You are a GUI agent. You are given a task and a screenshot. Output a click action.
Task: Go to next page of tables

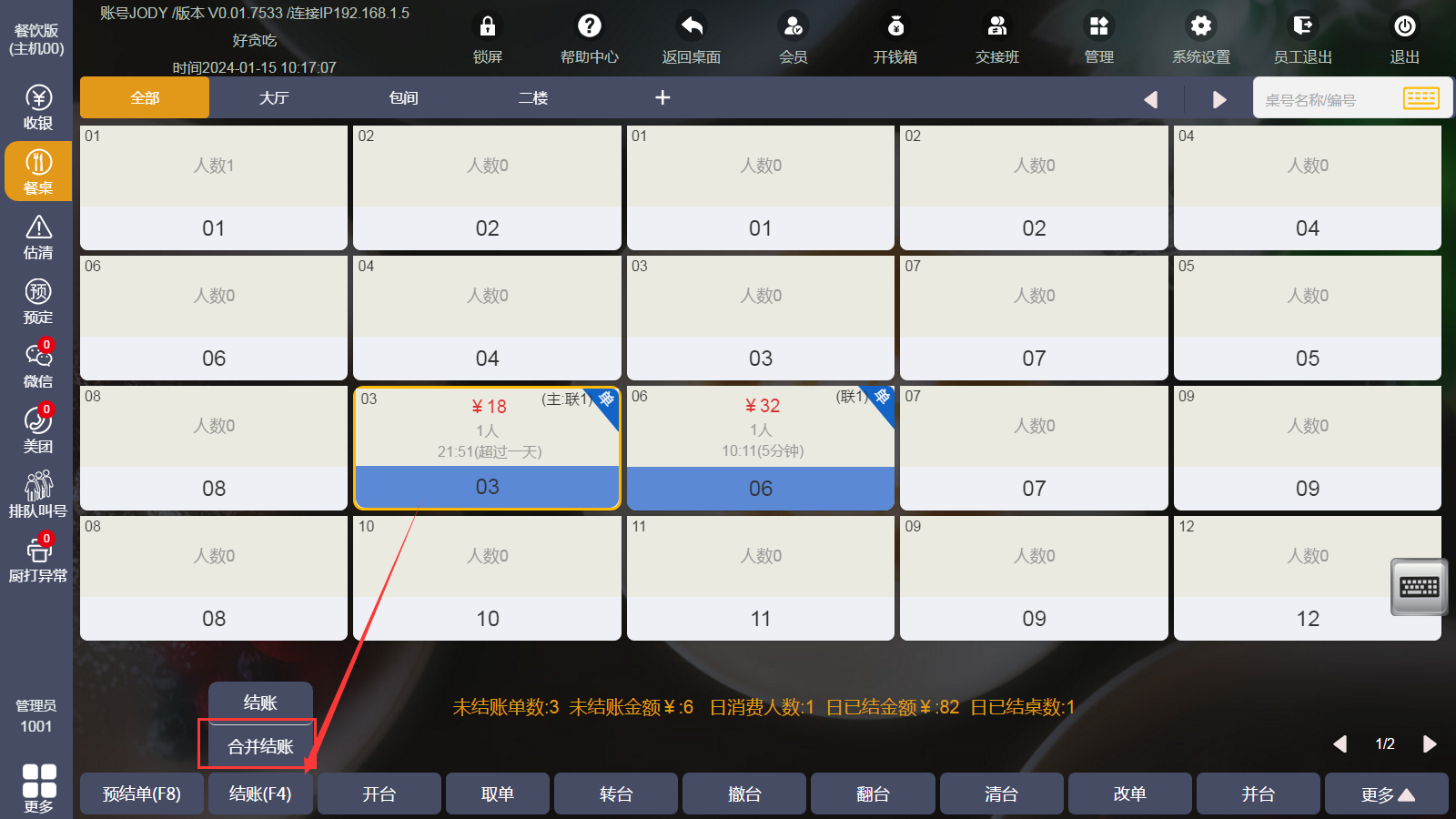1430,744
